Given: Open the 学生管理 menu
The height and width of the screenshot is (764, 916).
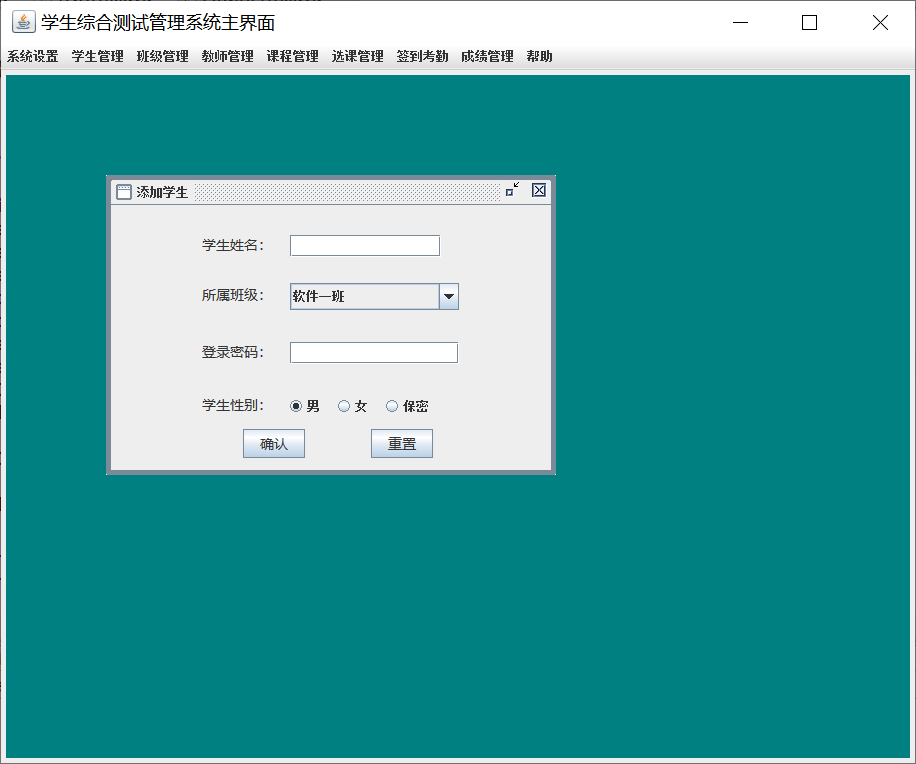Looking at the screenshot, I should click(98, 56).
